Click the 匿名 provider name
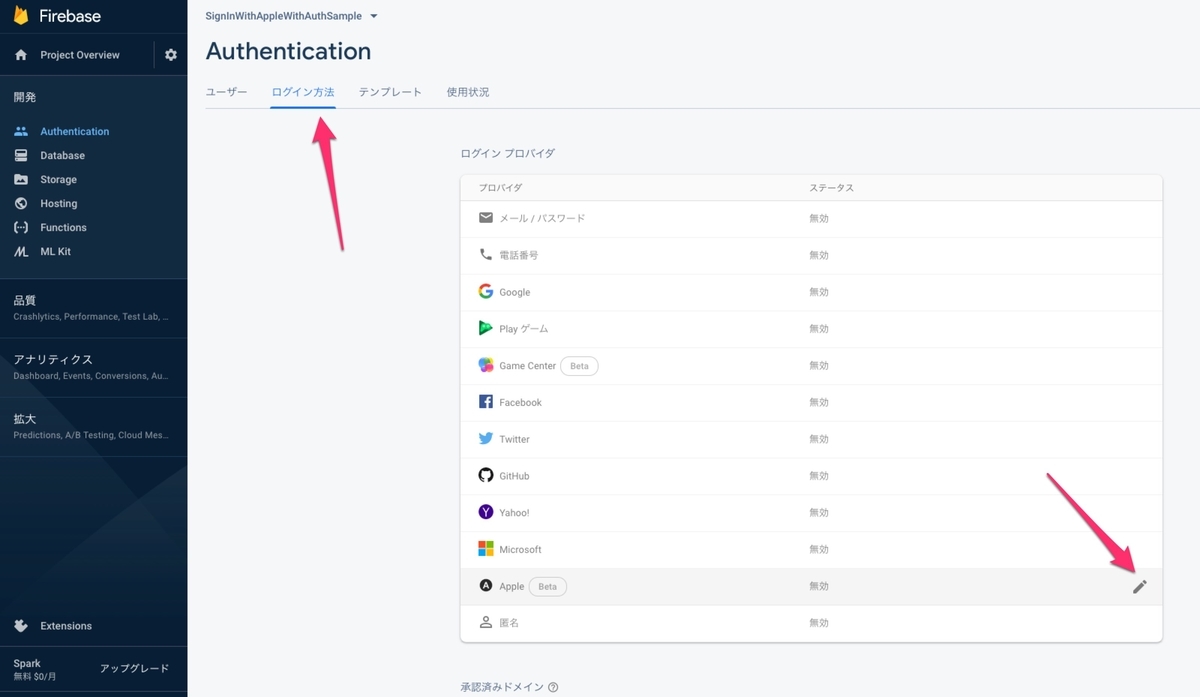The height and width of the screenshot is (697, 1200). pyautogui.click(x=509, y=623)
